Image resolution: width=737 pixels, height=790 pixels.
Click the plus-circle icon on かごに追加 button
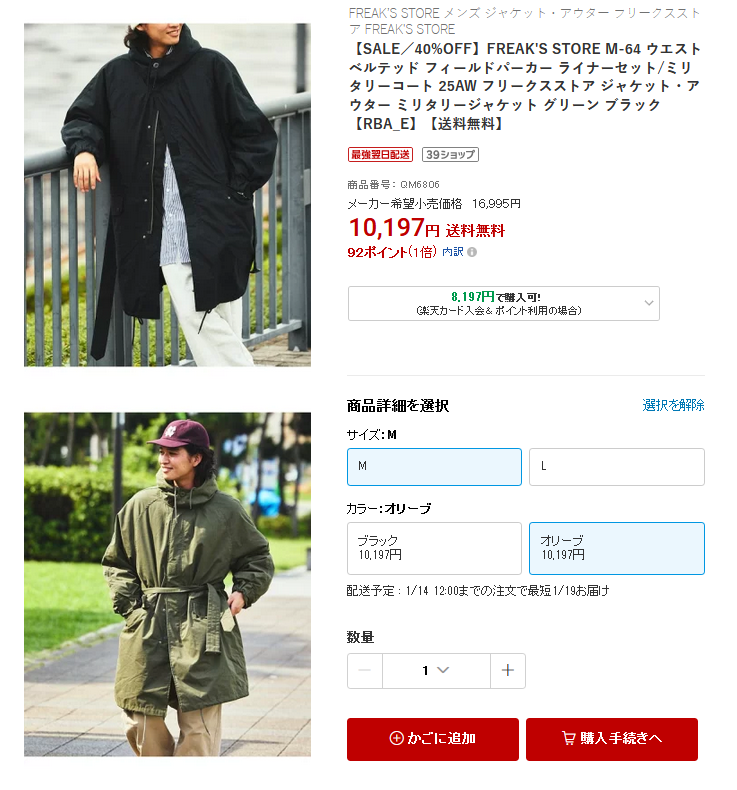[x=396, y=738]
